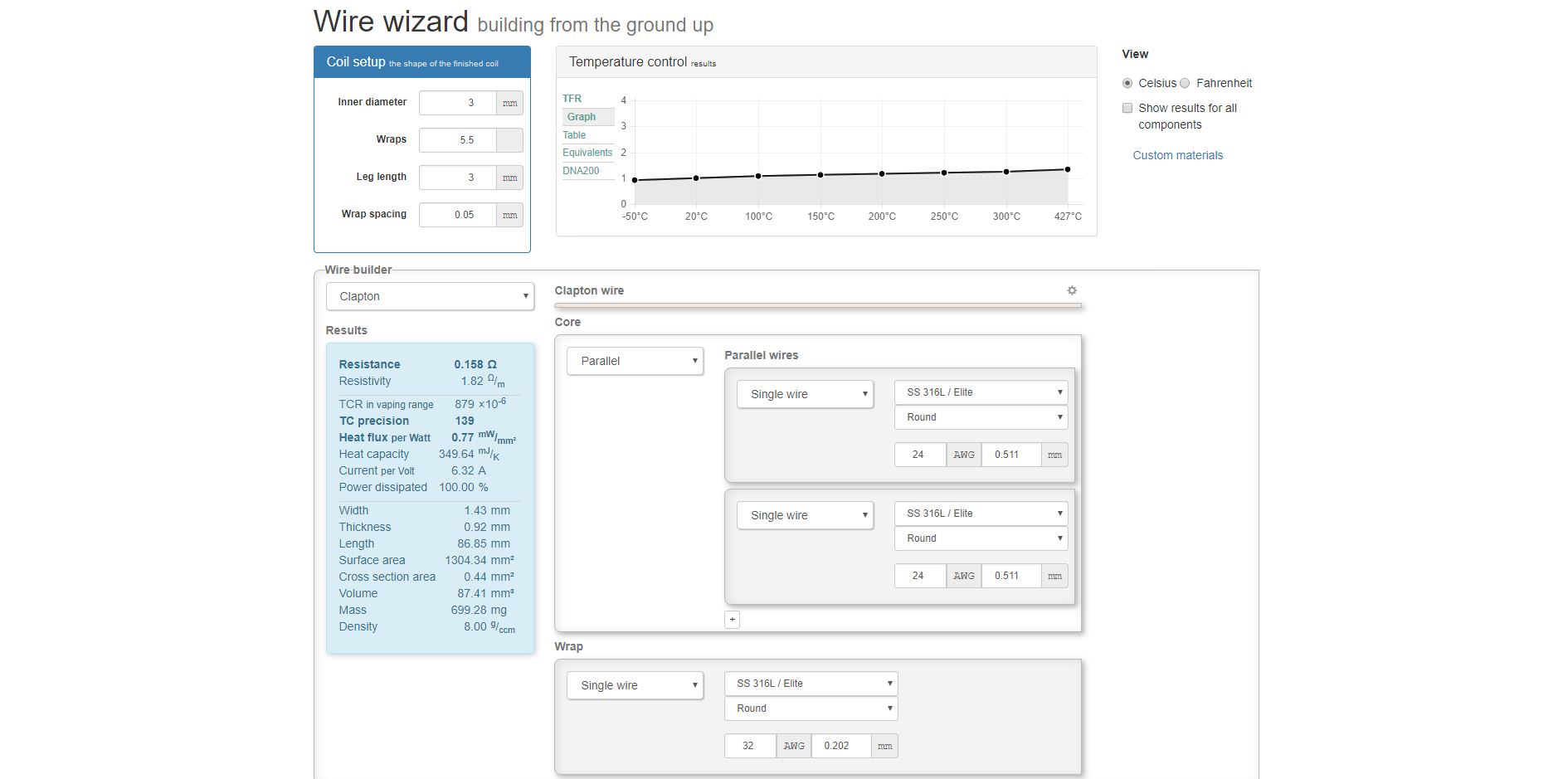Click the Wraps input field
This screenshot has width=1568, height=779.
click(x=458, y=140)
